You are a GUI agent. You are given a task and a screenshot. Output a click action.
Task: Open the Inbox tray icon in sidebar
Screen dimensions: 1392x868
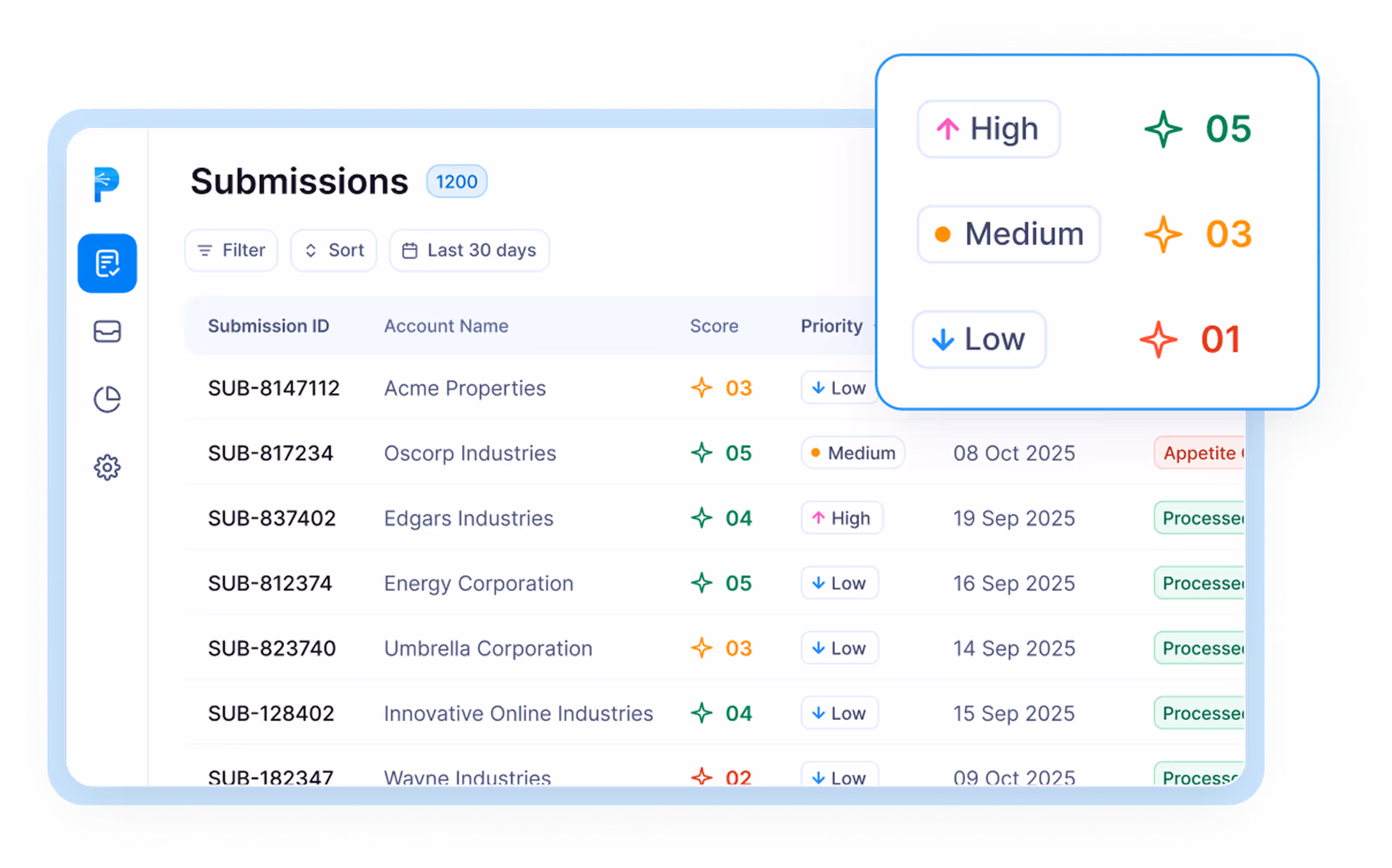(107, 331)
